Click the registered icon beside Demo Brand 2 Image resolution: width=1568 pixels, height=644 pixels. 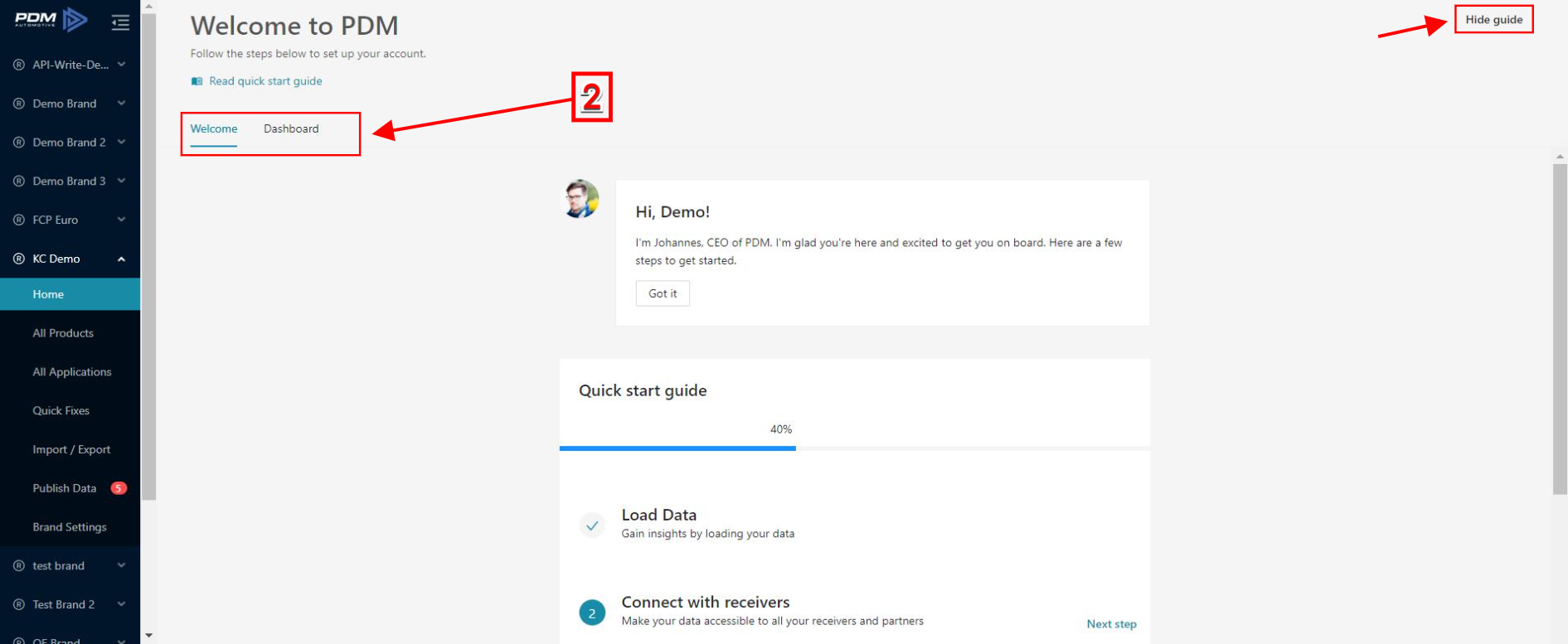point(19,143)
